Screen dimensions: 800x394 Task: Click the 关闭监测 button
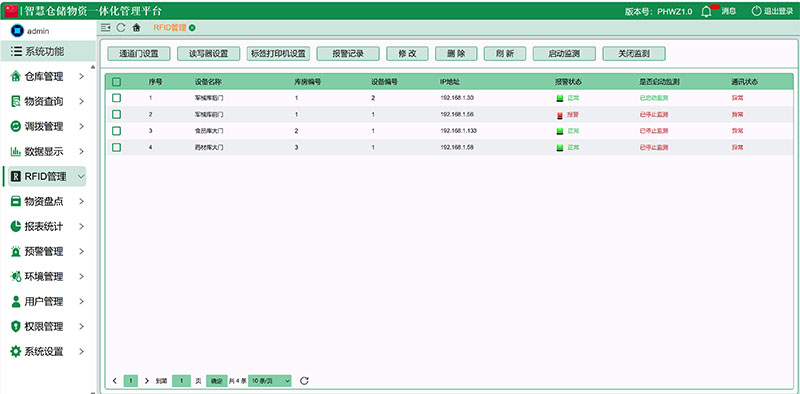point(634,54)
